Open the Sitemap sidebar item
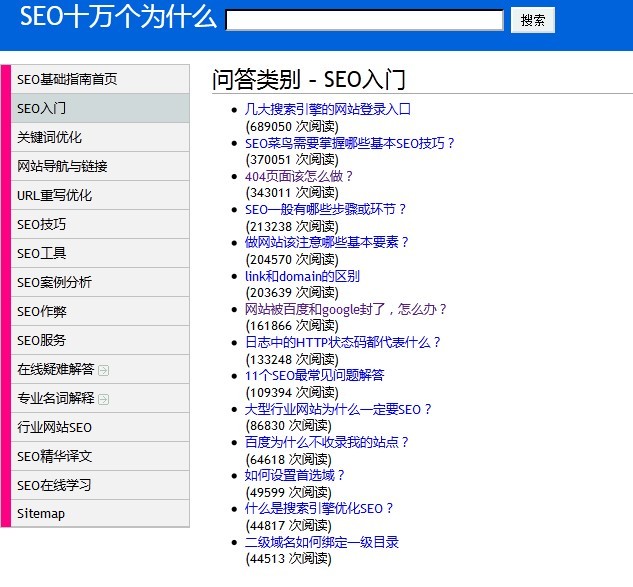This screenshot has width=633, height=587. [100, 514]
